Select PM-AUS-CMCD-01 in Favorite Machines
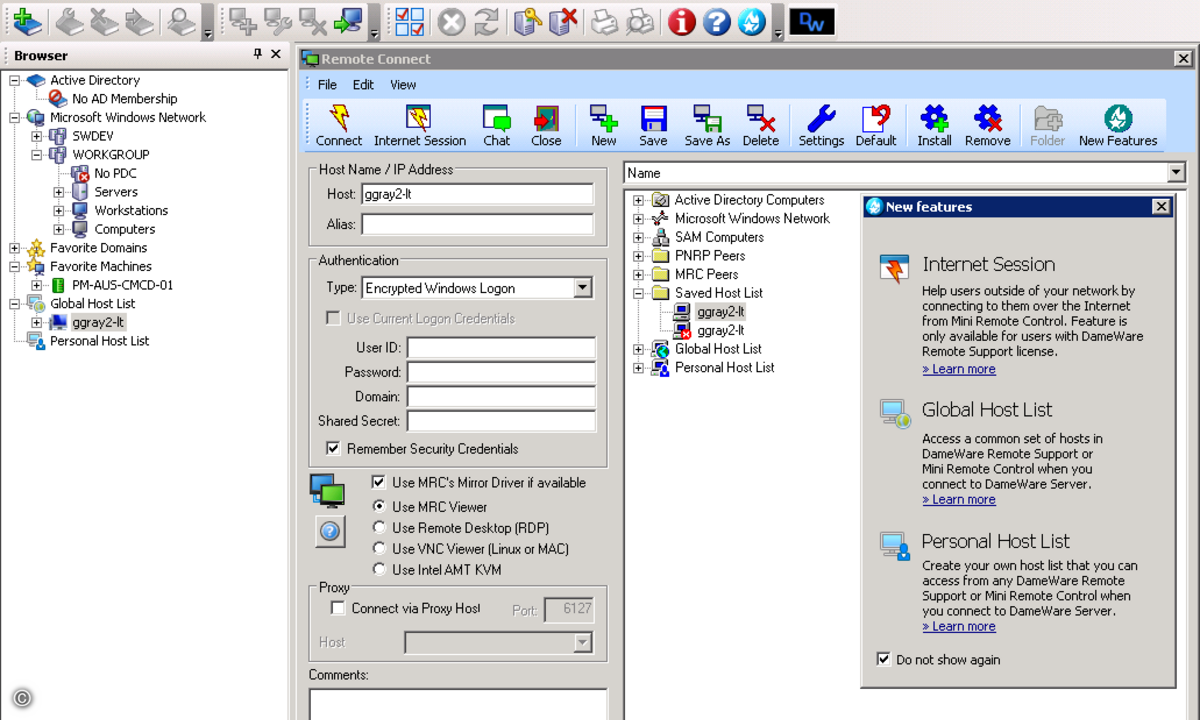The height and width of the screenshot is (720, 1200). pos(122,285)
